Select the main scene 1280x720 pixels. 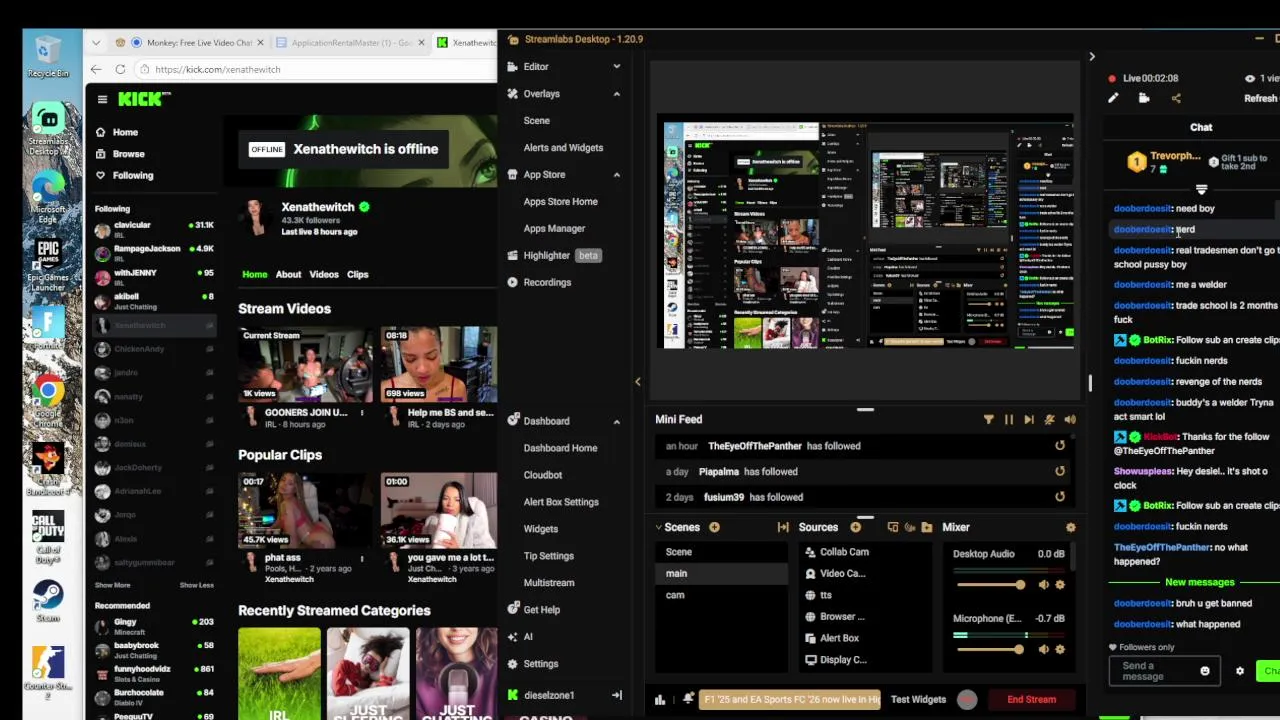722,573
